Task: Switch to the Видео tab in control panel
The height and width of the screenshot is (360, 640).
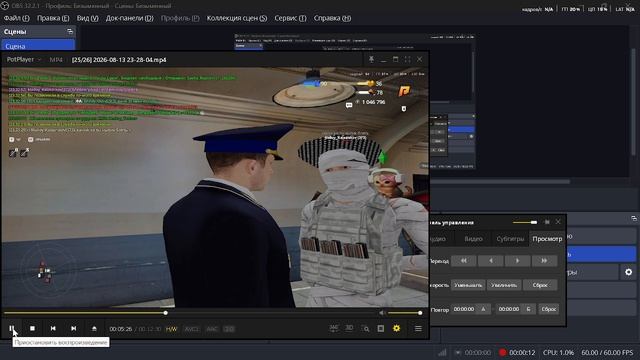Action: (x=473, y=239)
